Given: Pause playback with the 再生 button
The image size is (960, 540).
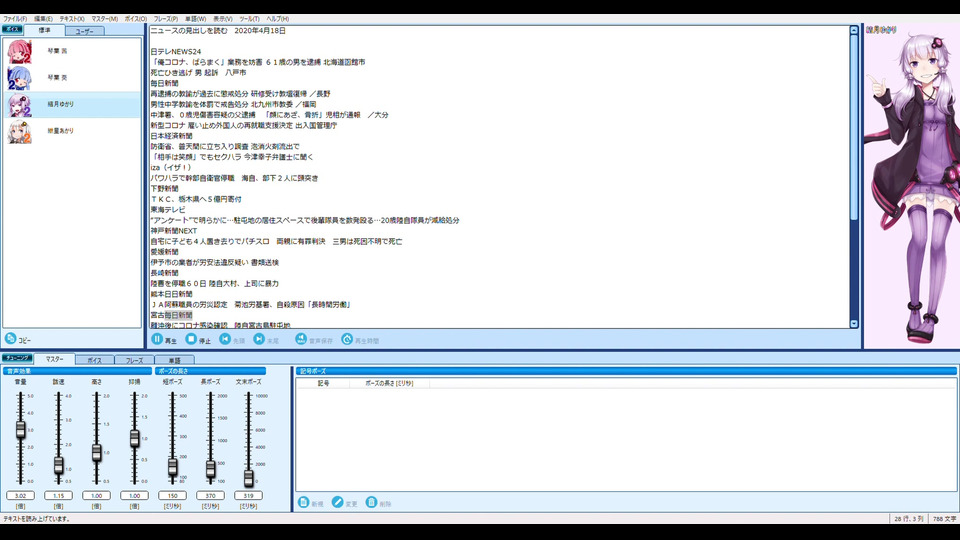Looking at the screenshot, I should 164,340.
